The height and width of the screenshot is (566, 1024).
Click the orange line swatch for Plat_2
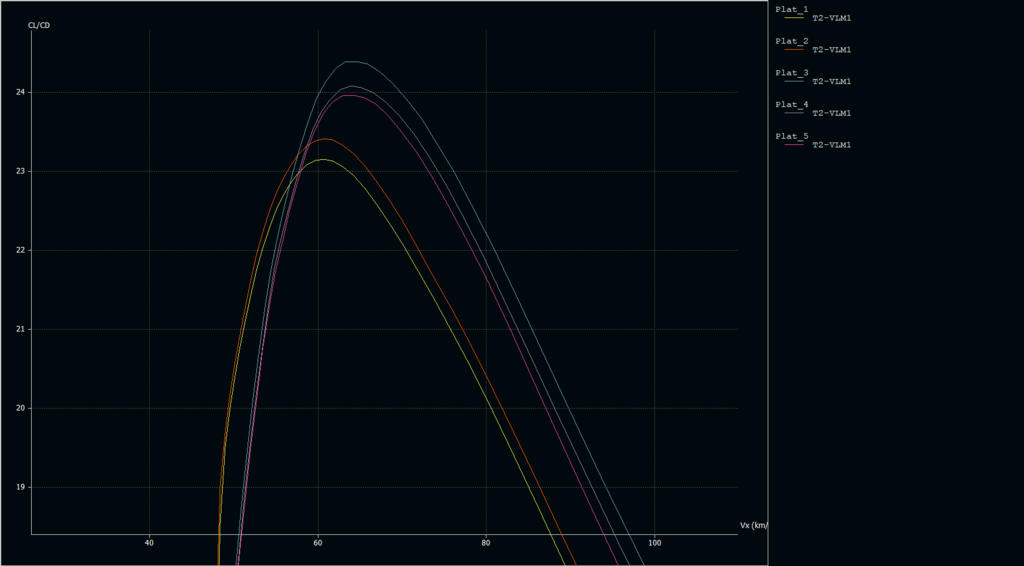pos(794,49)
